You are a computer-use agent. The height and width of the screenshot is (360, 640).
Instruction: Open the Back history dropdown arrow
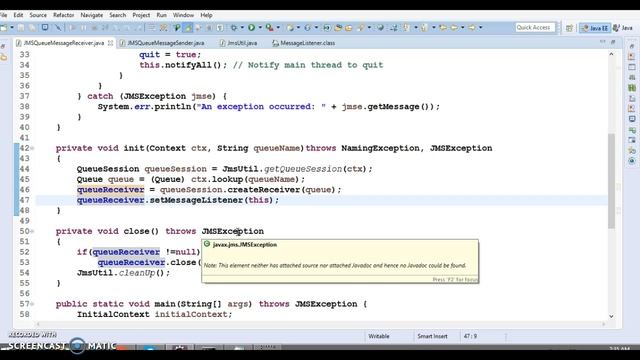[462, 27]
